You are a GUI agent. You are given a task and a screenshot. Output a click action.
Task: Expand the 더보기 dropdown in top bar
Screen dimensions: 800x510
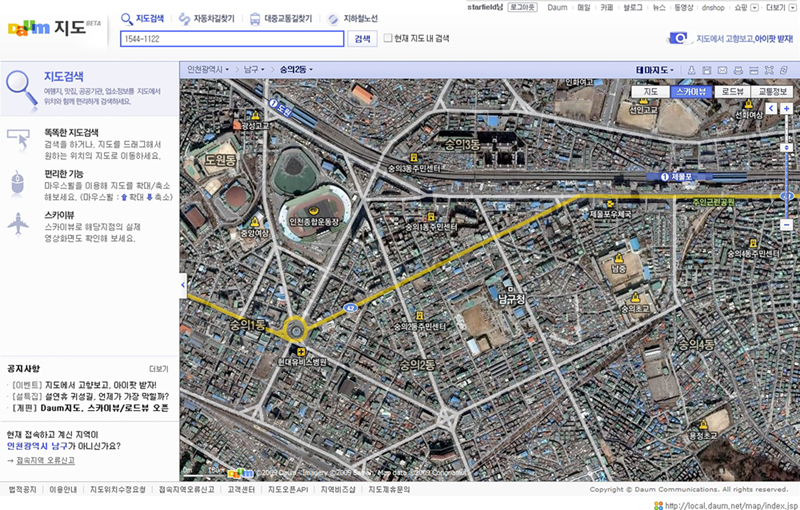[x=790, y=8]
